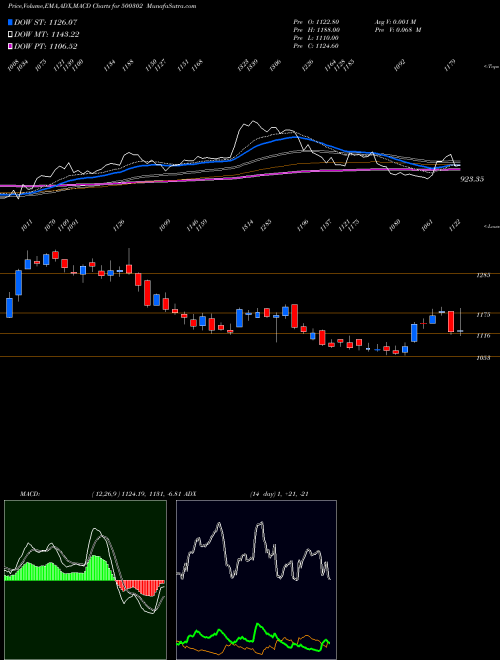
Task: Click the chart title mentioning MunafaSutra.com
Action: [102, 6]
